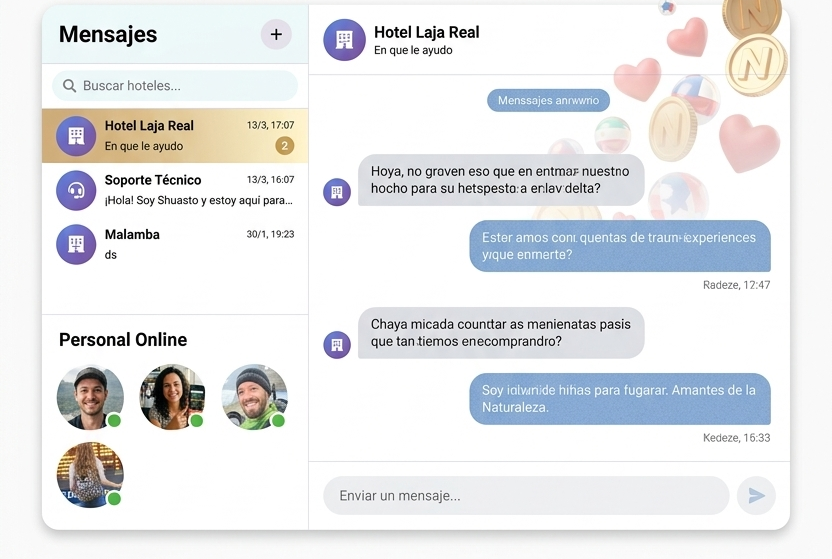Click online woman holding phone photo
Screen dimensions: 832x559
pos(172,397)
